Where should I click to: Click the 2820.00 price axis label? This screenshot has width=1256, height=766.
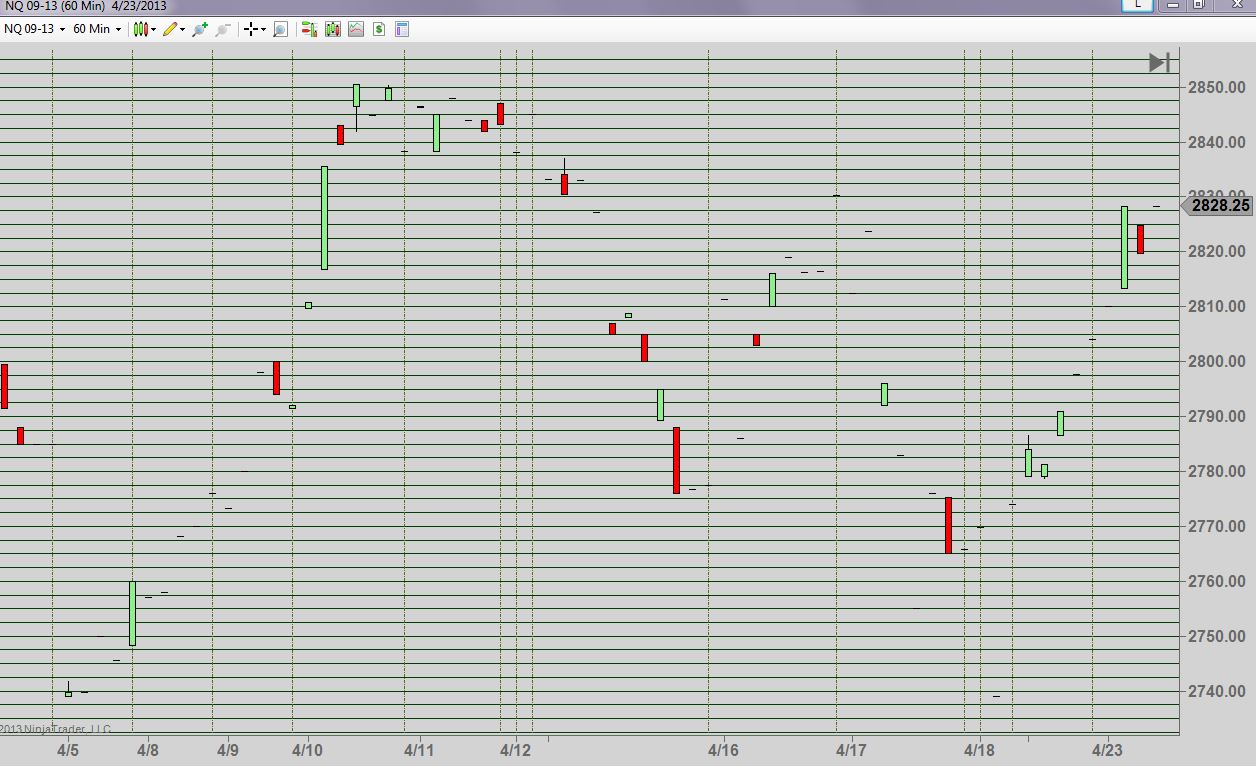click(x=1217, y=251)
